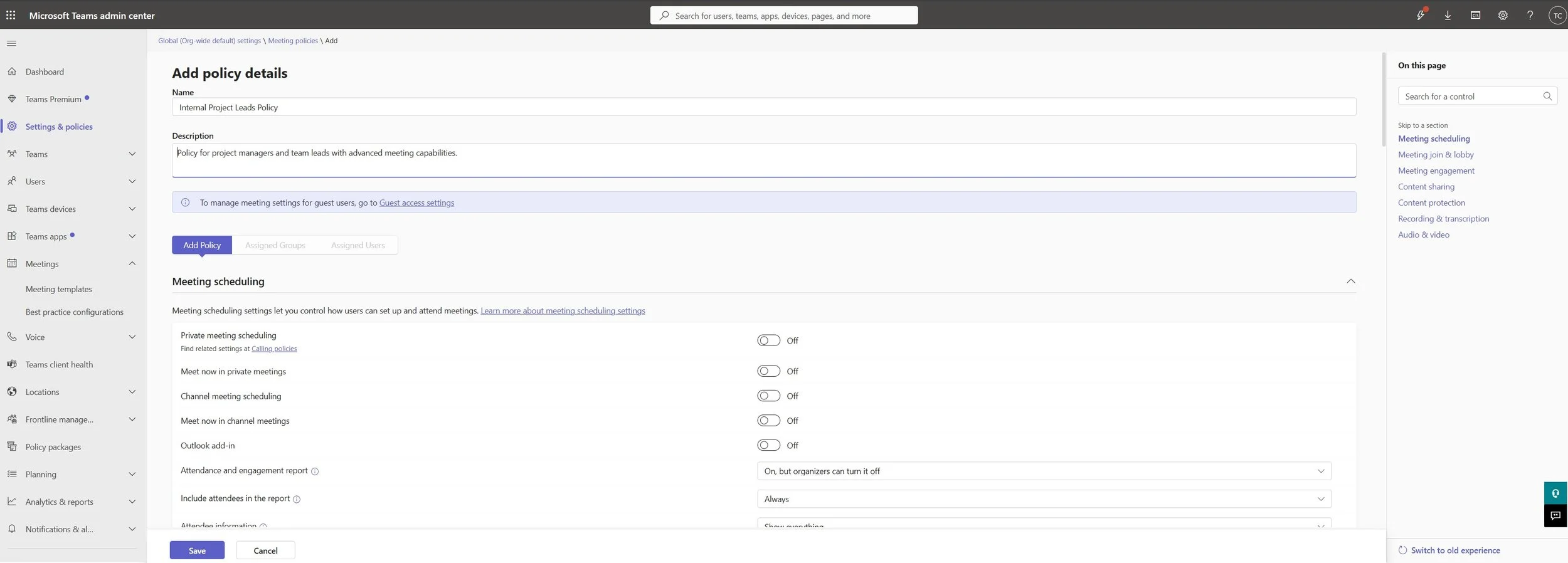Open the Calling policies link

point(274,349)
